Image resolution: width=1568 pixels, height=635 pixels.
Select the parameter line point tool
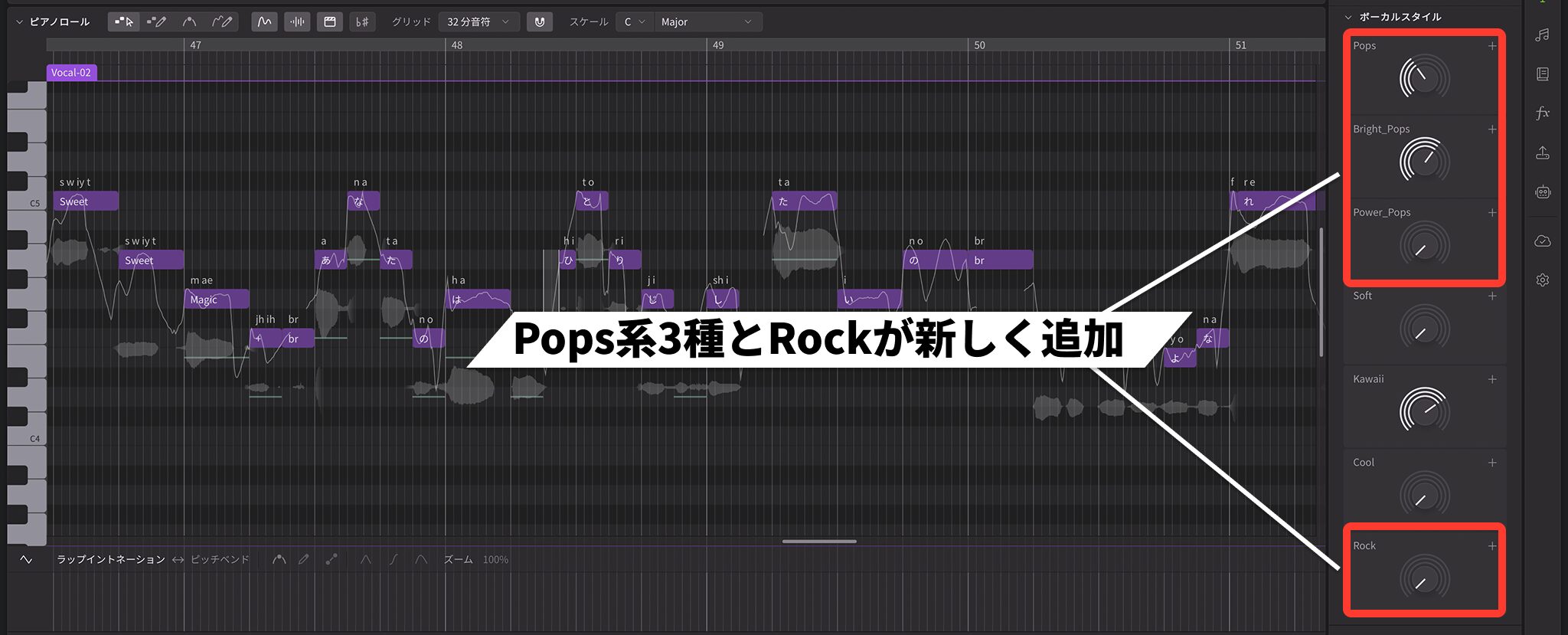[332, 560]
